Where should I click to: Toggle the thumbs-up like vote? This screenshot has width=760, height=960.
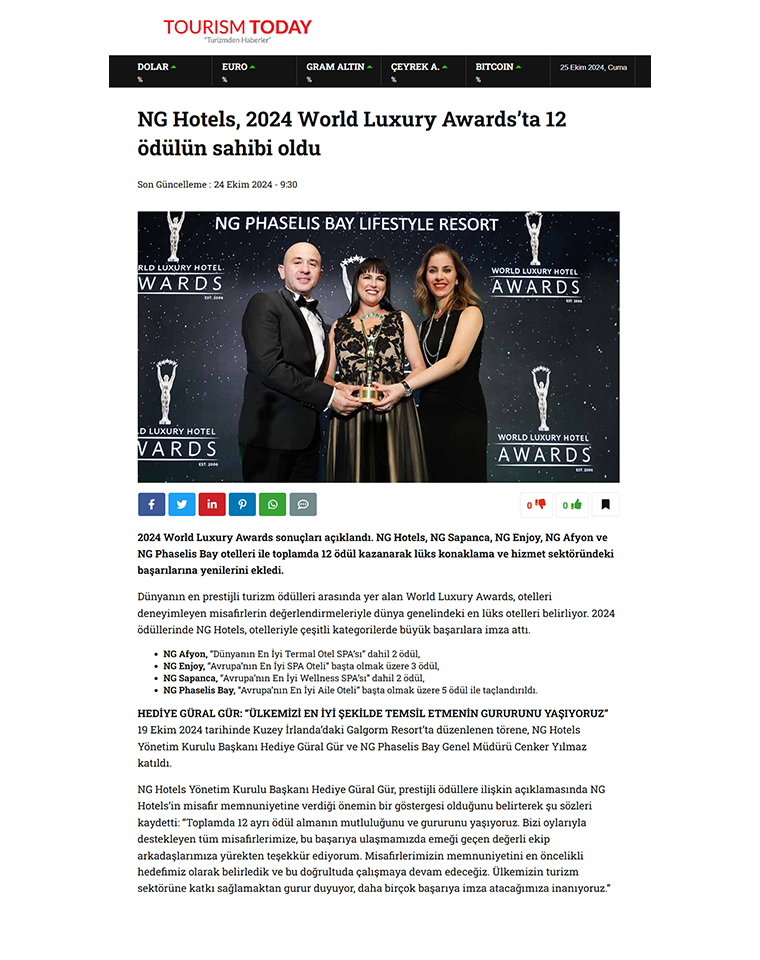pos(571,504)
